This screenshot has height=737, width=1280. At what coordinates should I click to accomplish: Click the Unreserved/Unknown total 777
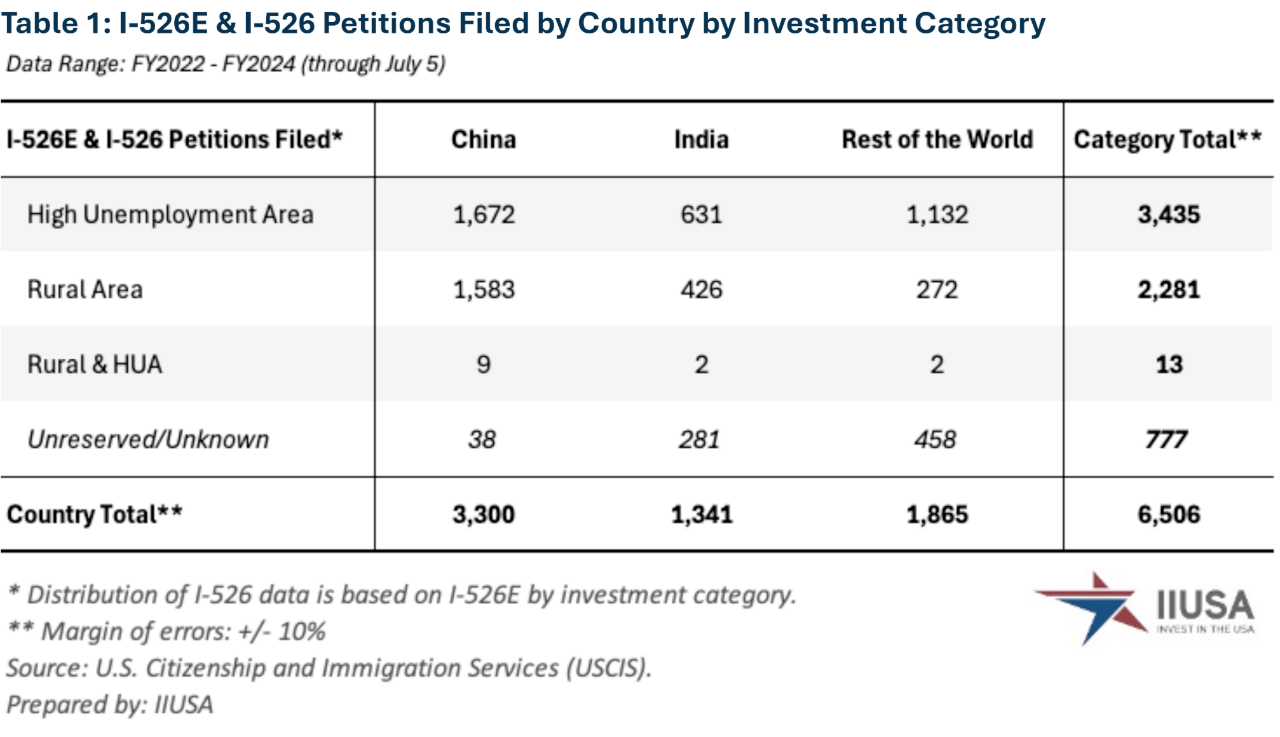pyautogui.click(x=1167, y=439)
